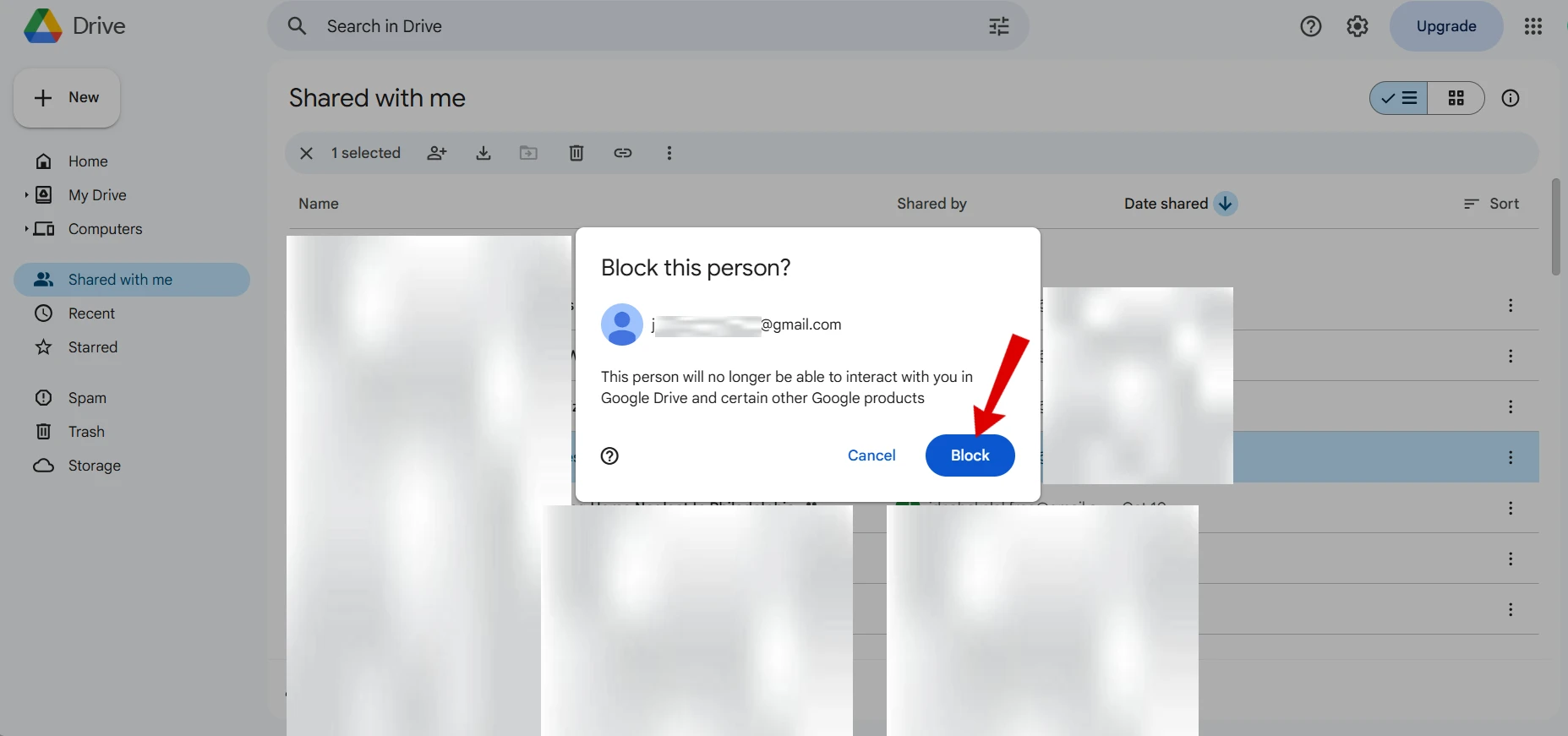Image resolution: width=1568 pixels, height=736 pixels.
Task: Open the Google apps grid
Action: click(x=1532, y=26)
